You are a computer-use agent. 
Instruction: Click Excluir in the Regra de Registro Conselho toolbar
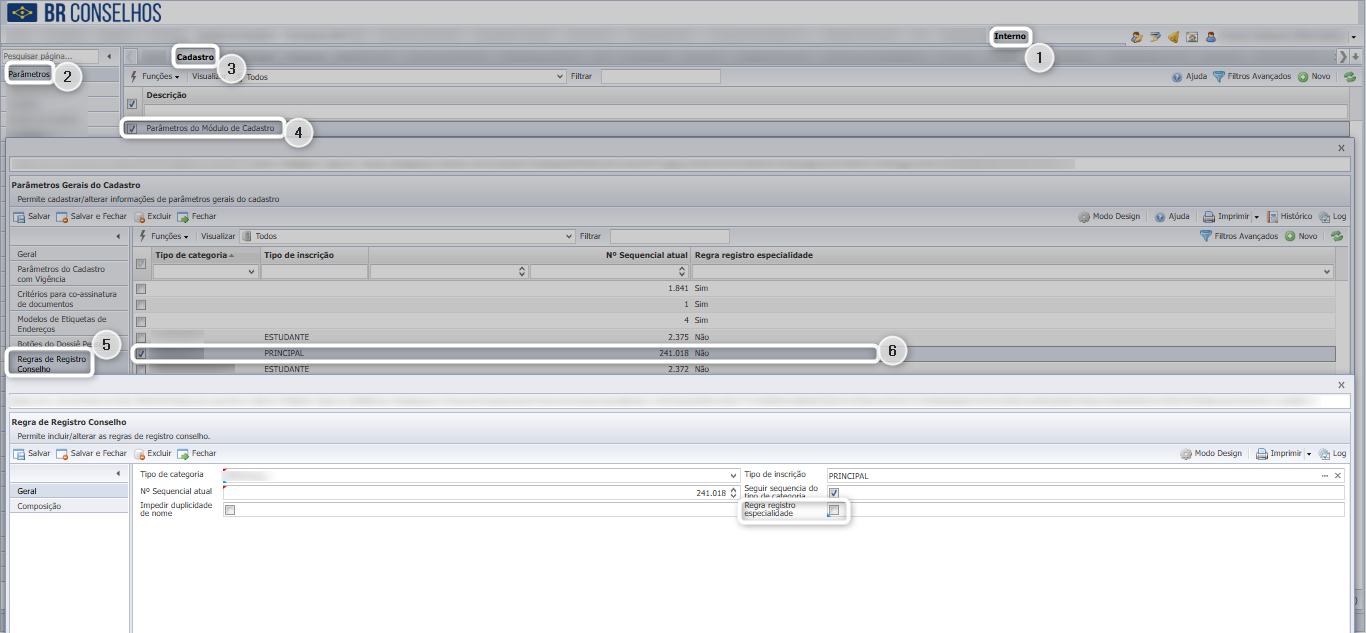click(x=152, y=453)
